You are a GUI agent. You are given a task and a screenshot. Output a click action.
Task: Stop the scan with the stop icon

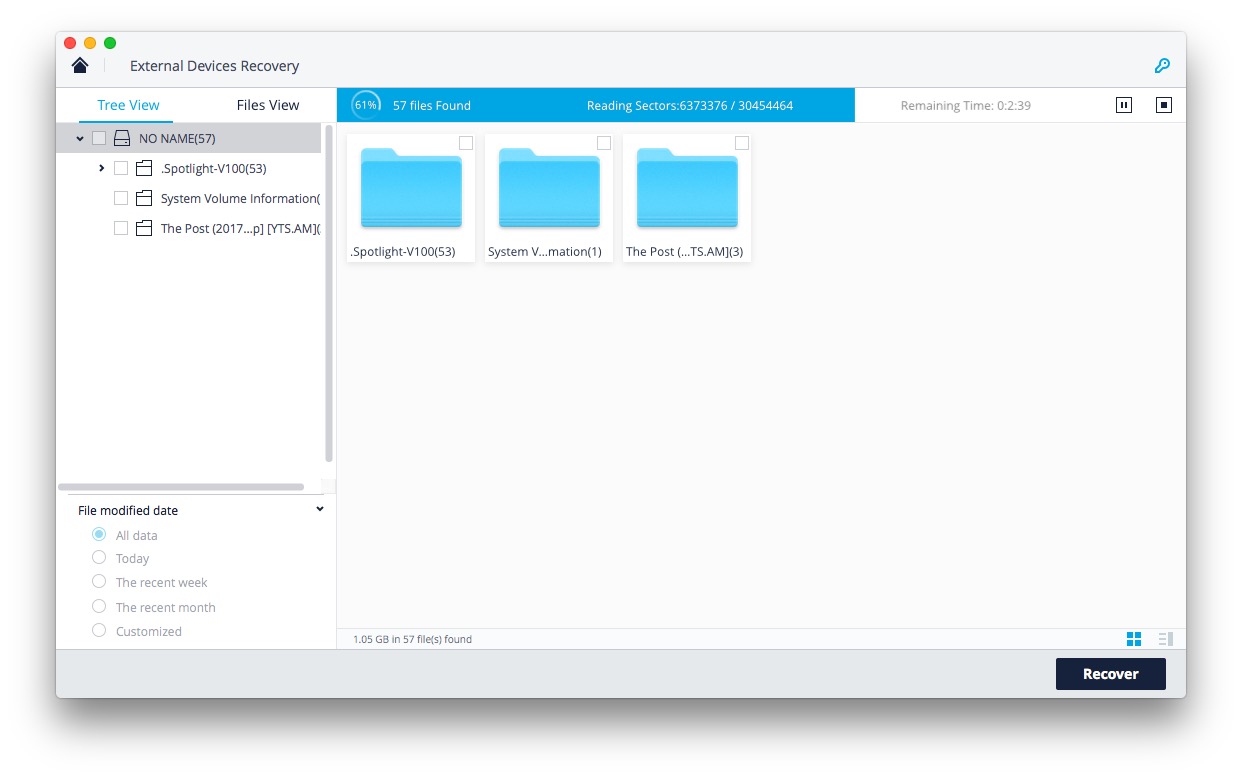1163,105
